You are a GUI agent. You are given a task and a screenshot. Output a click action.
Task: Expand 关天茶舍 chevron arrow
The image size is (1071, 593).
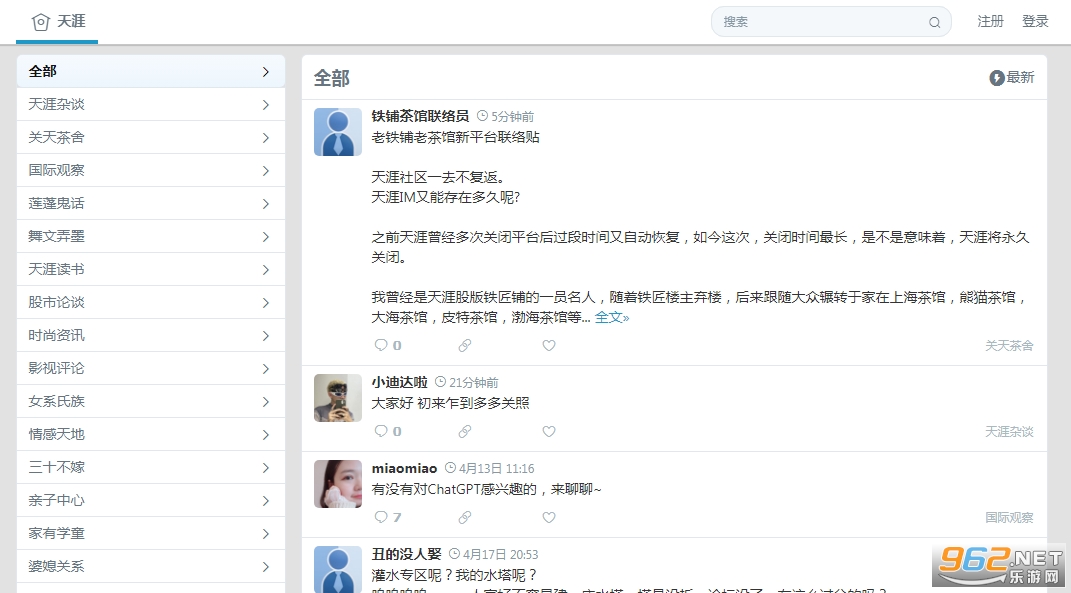(x=266, y=138)
